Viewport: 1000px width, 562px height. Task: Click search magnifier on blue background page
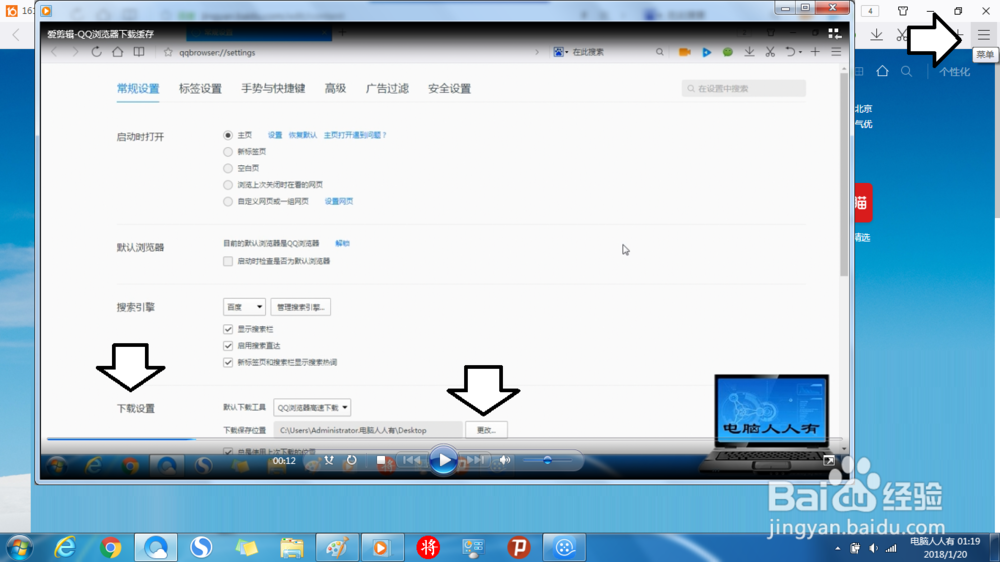point(906,71)
